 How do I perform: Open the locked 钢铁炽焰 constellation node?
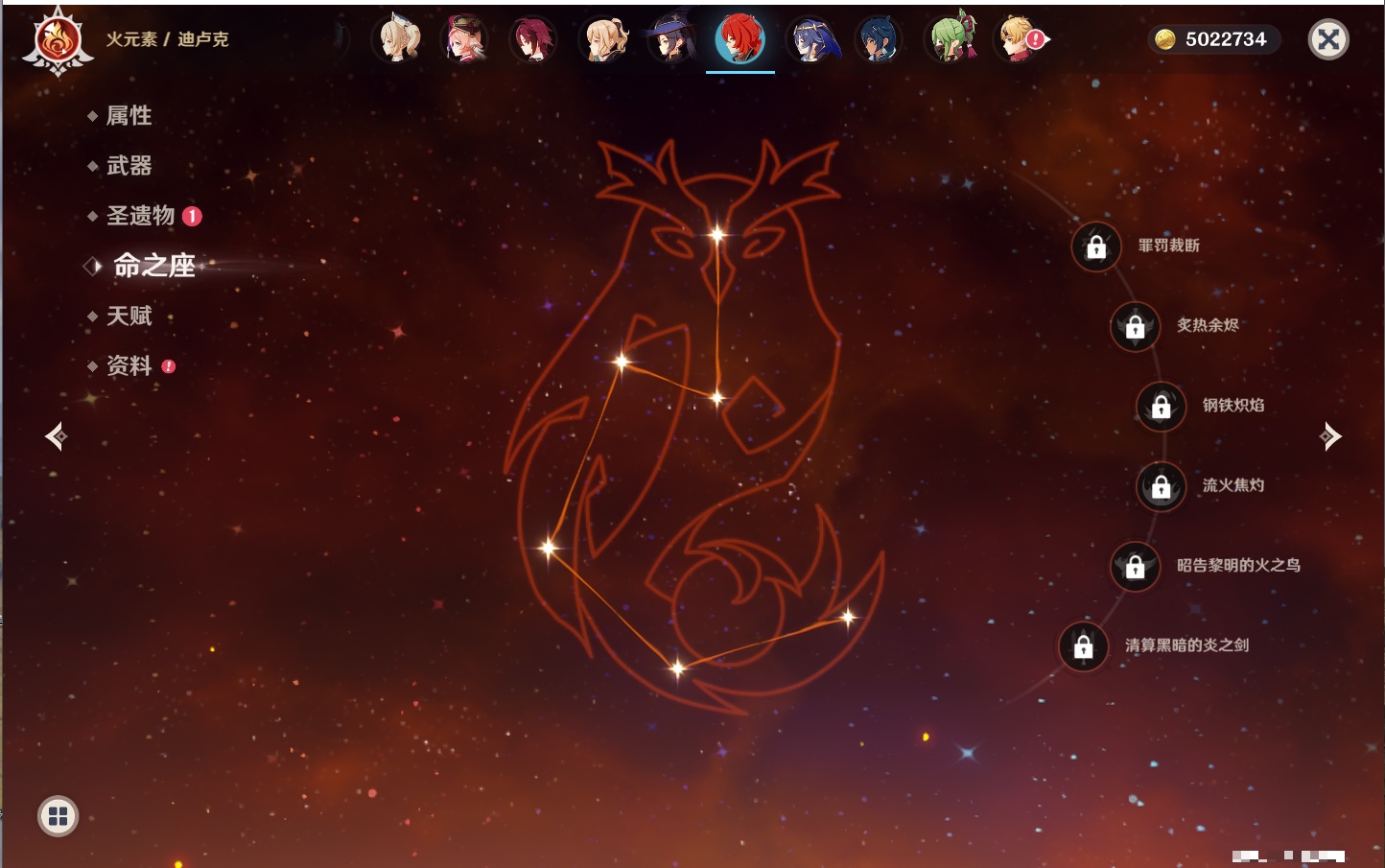click(x=1162, y=407)
